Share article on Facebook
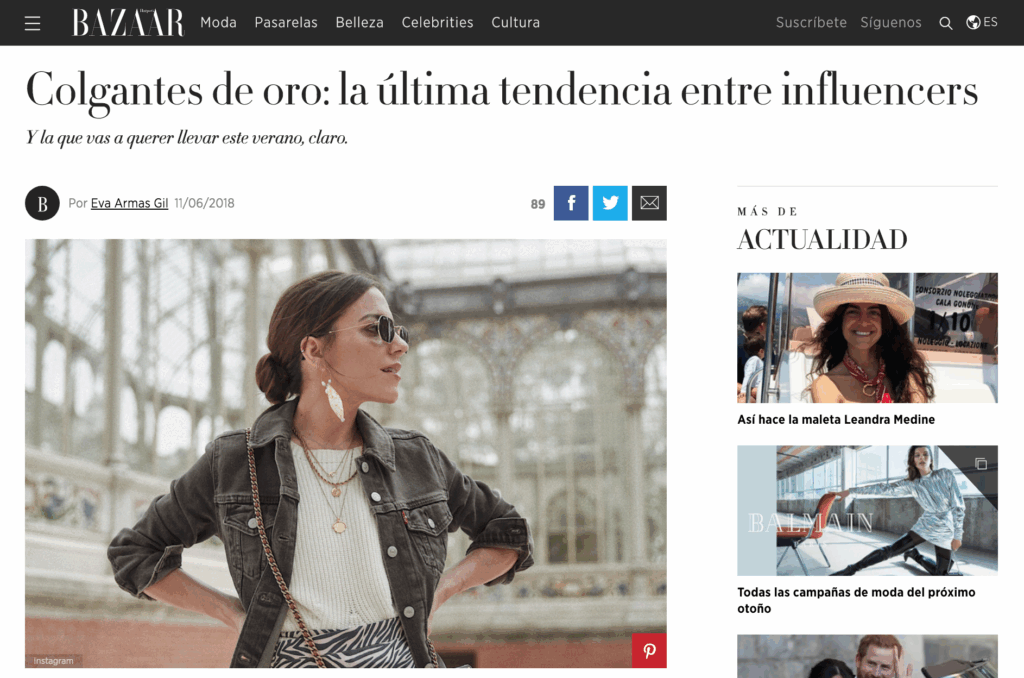 571,203
